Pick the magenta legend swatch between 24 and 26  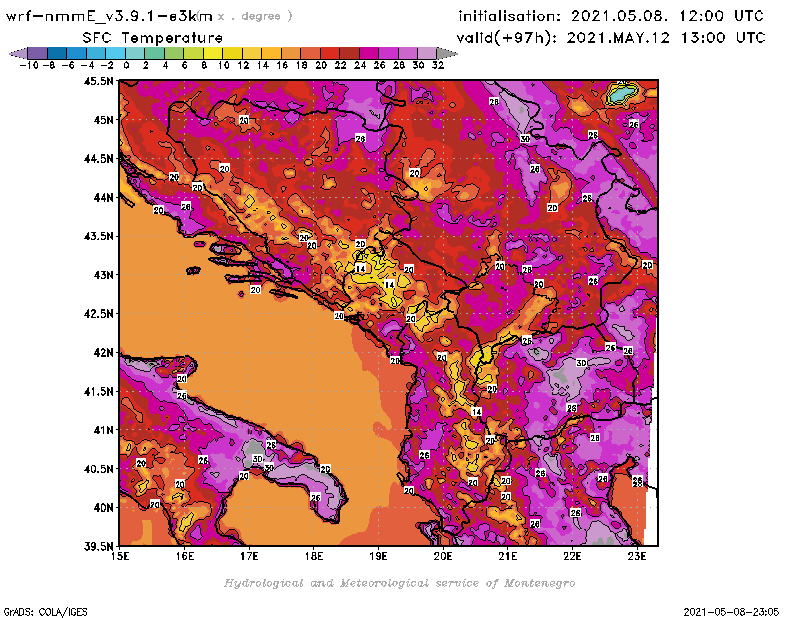tap(368, 53)
